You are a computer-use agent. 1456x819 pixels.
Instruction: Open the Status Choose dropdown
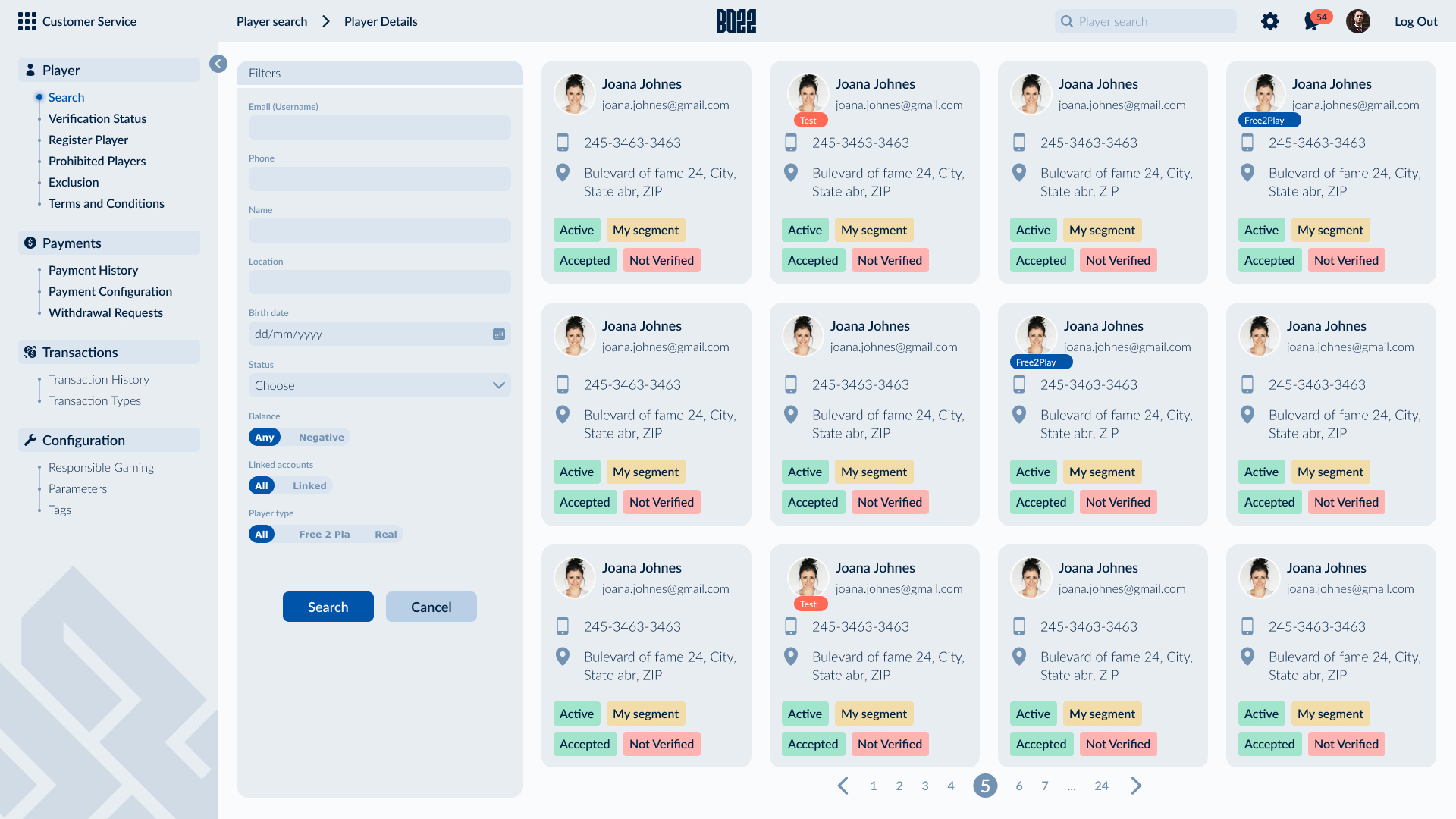[379, 385]
